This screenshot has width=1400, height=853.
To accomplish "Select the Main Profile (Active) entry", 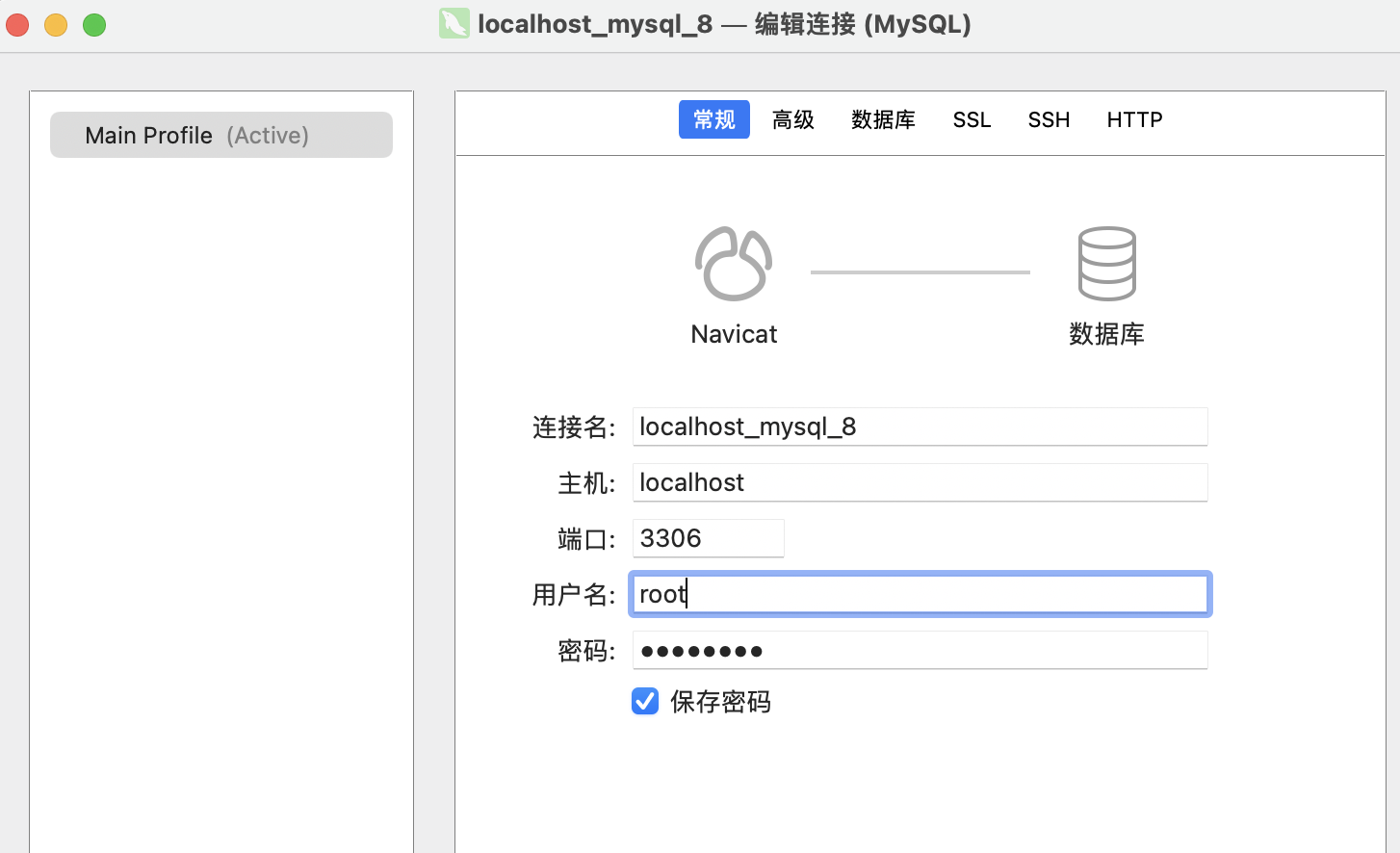I will point(221,135).
